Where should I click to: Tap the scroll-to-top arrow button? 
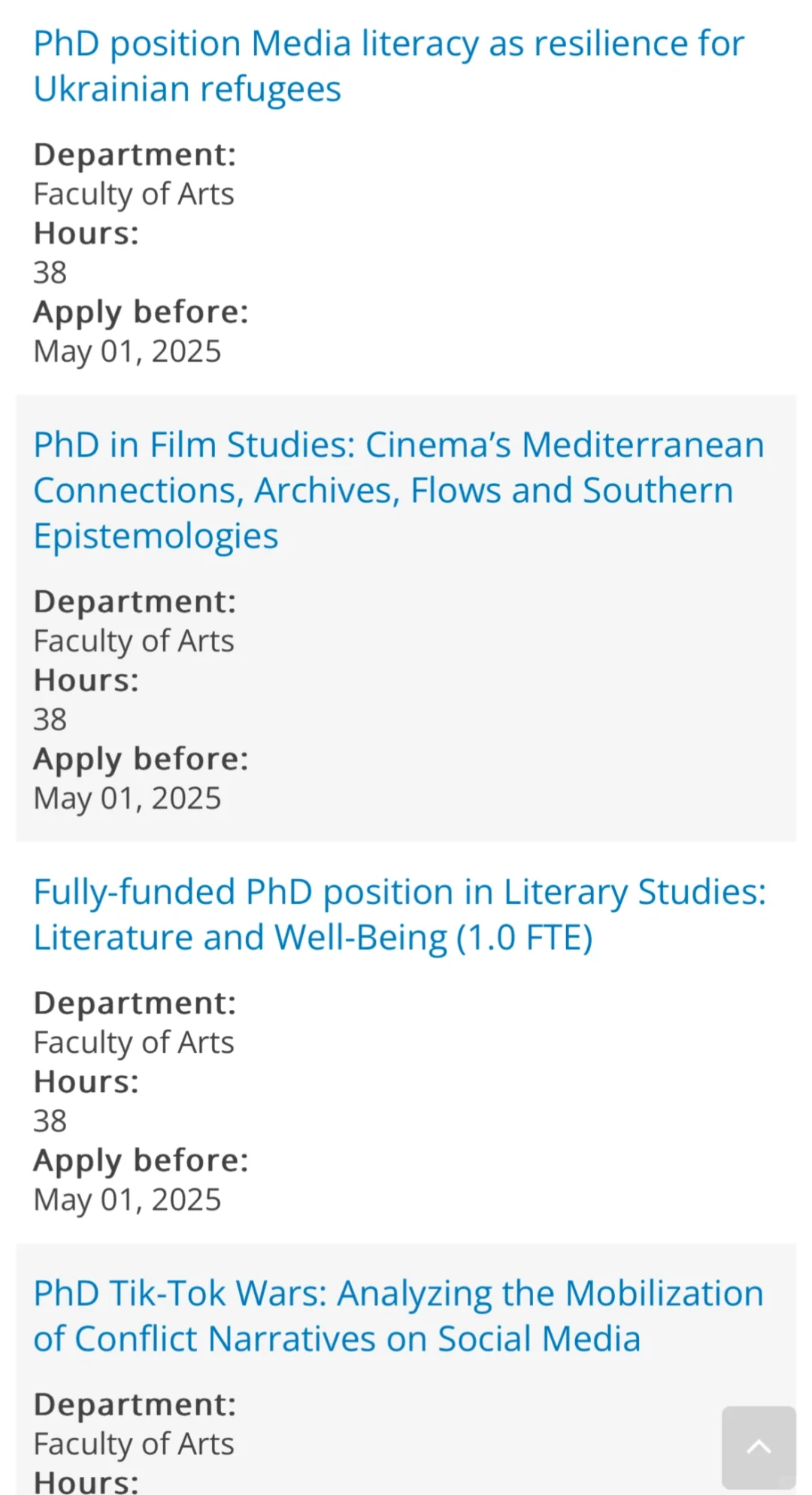pos(758,1446)
